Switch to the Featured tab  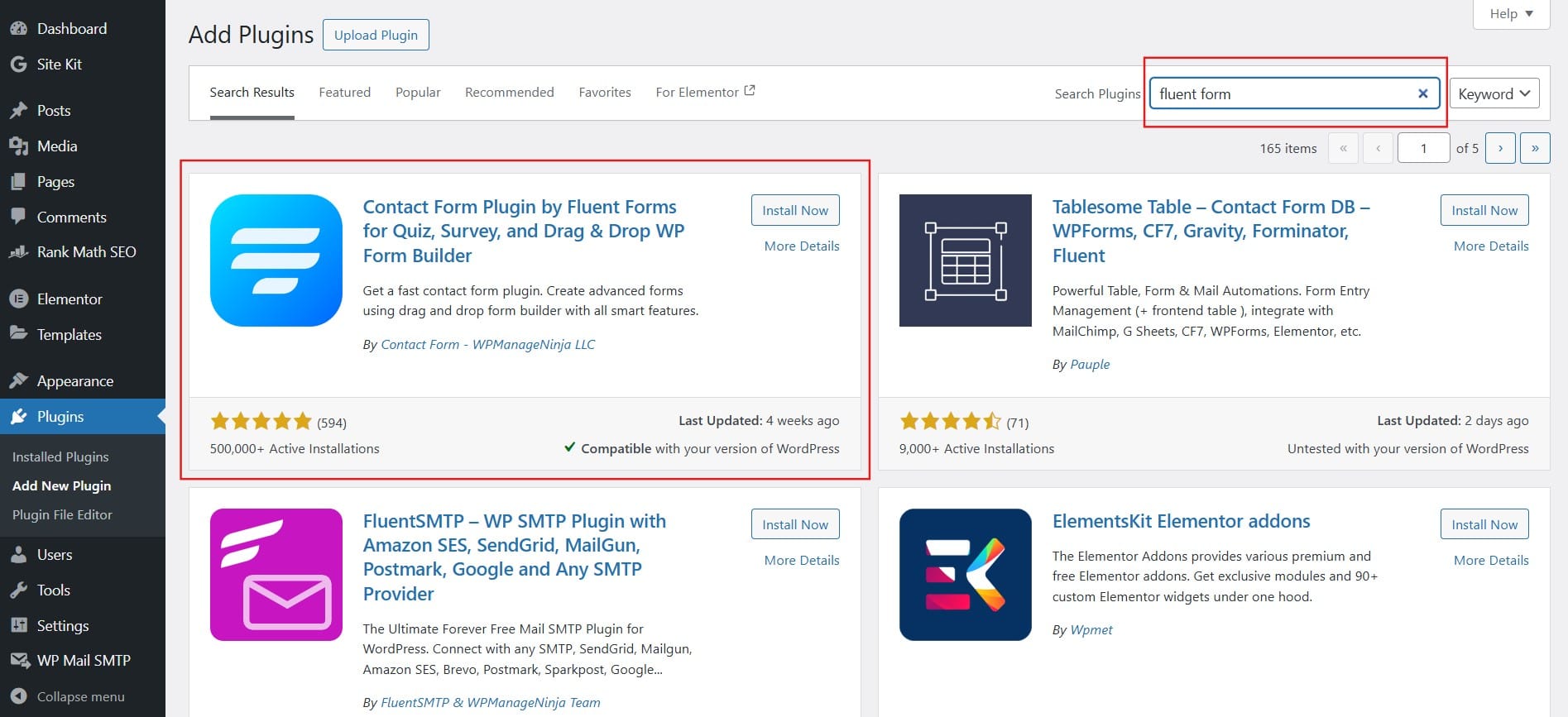345,93
